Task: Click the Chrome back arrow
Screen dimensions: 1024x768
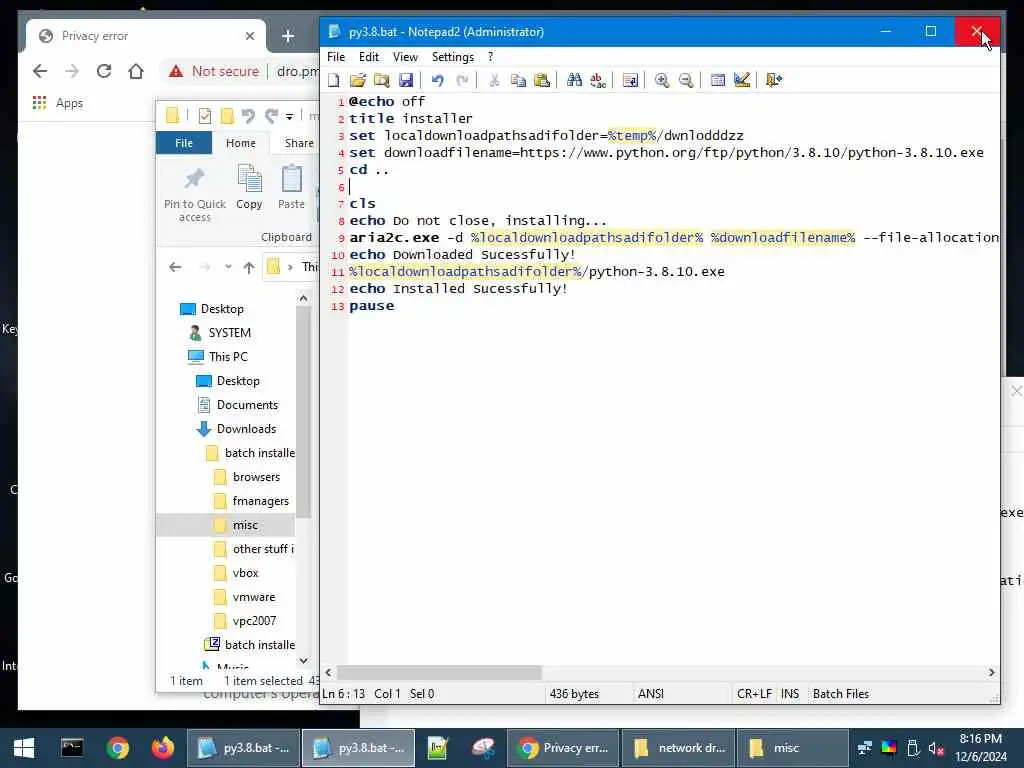Action: (40, 71)
